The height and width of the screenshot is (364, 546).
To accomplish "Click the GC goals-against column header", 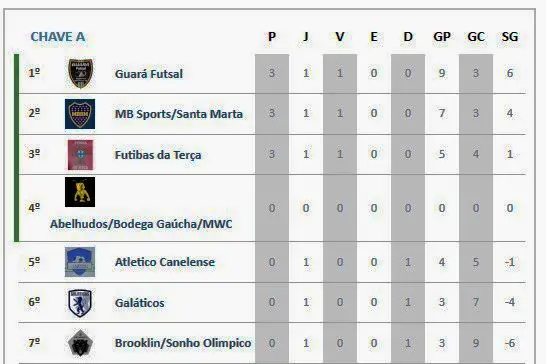I will point(476,37).
